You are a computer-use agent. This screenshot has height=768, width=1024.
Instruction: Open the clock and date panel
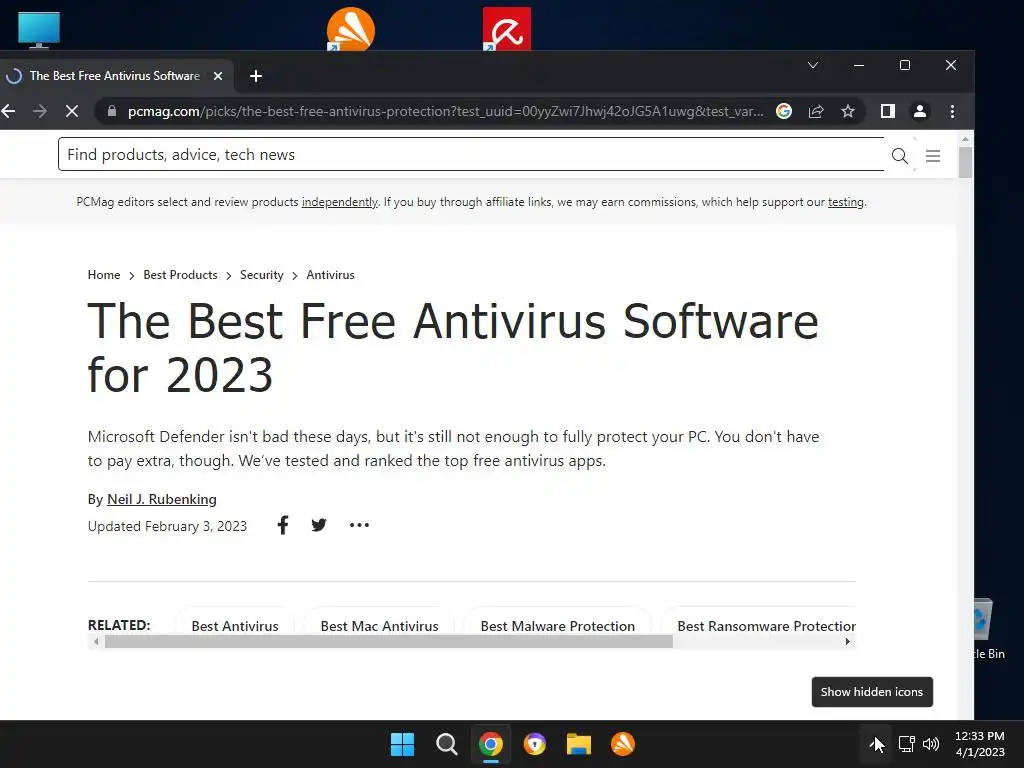(x=980, y=744)
